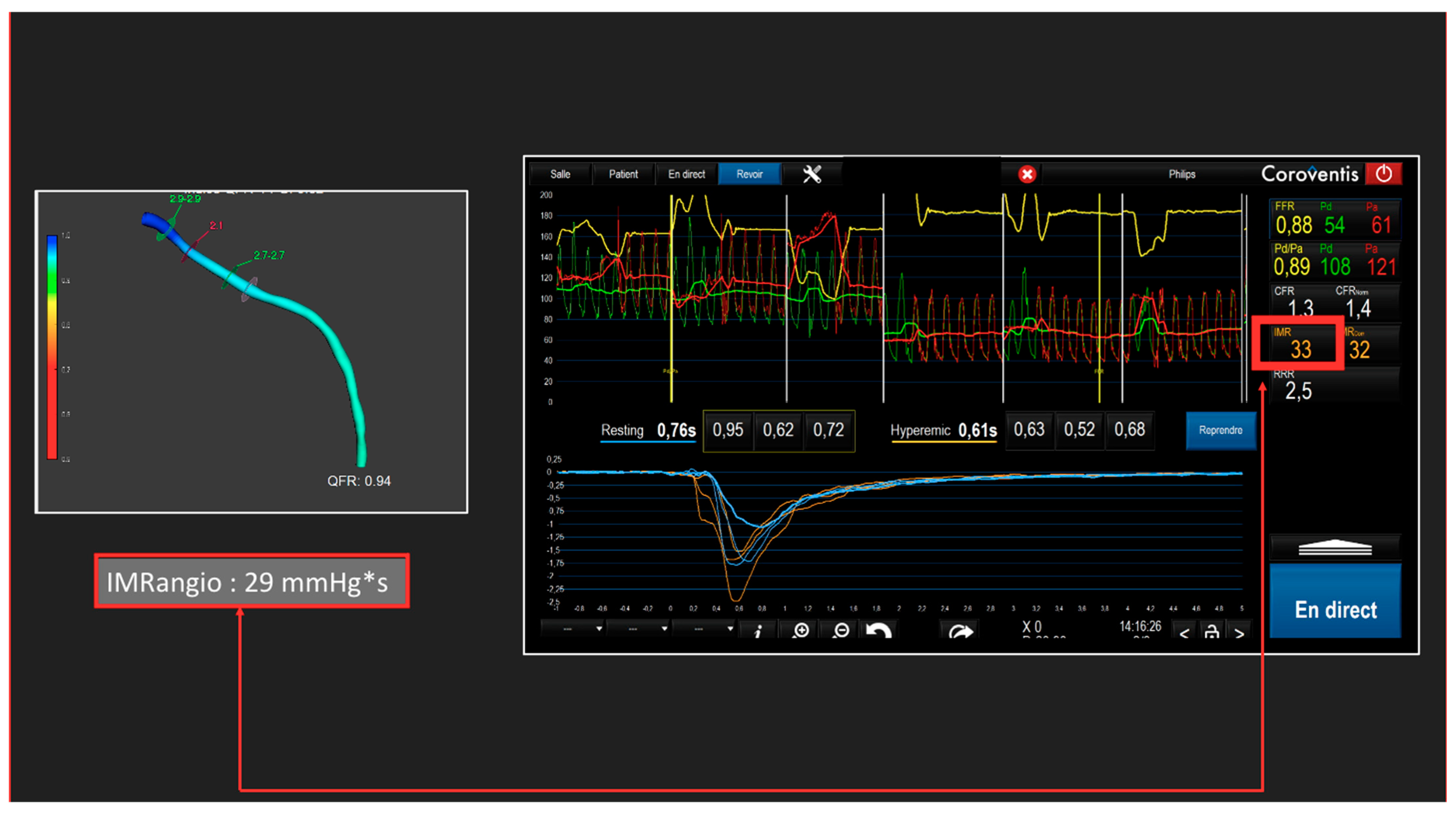Viewport: 1456px width, 814px height.
Task: Expand the third bottom dropdown
Action: 705,629
